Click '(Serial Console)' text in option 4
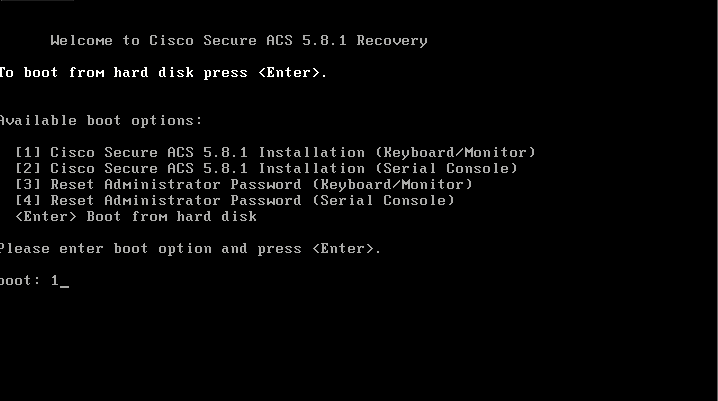The height and width of the screenshot is (401, 718). (x=383, y=200)
